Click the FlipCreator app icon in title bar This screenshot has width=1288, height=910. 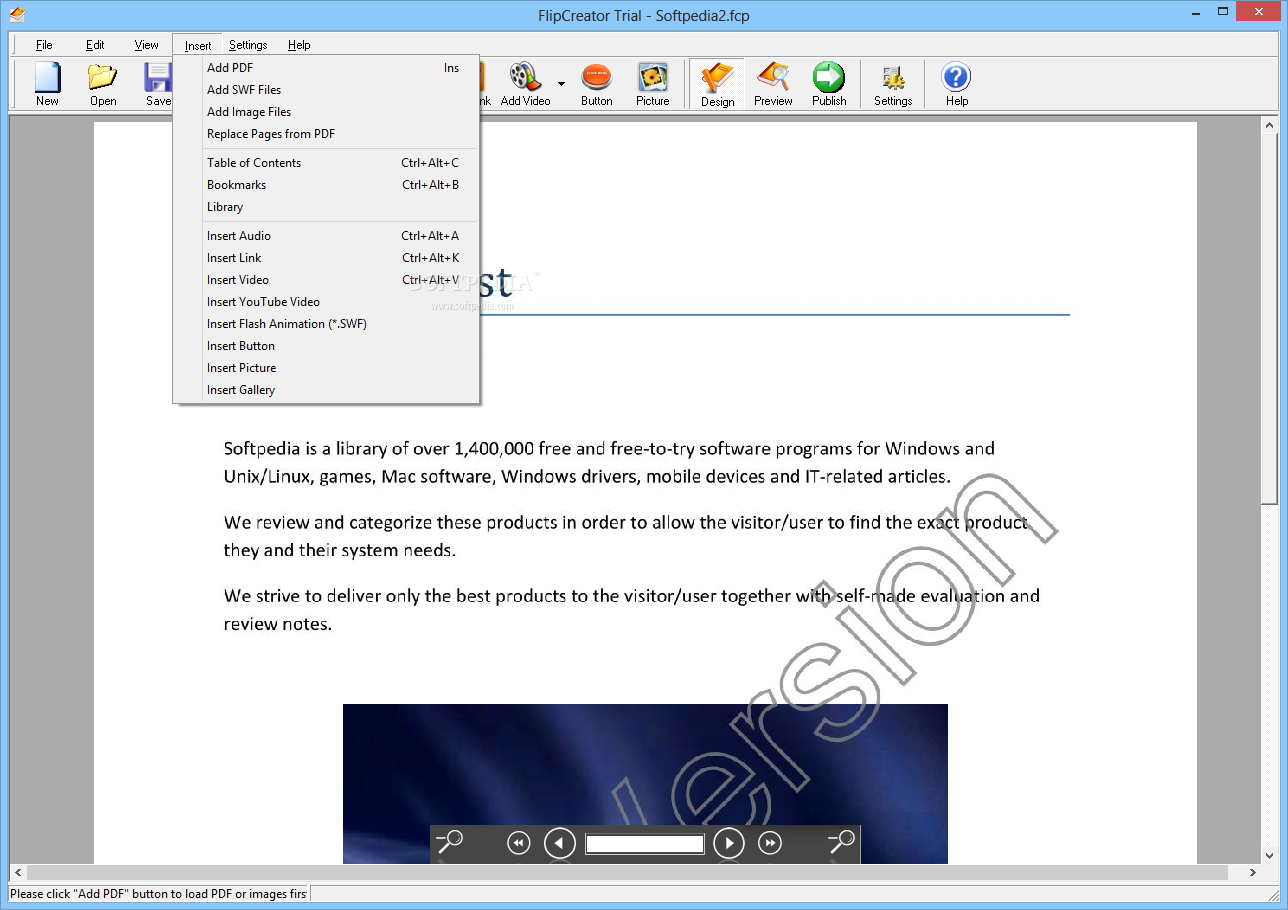(x=16, y=15)
